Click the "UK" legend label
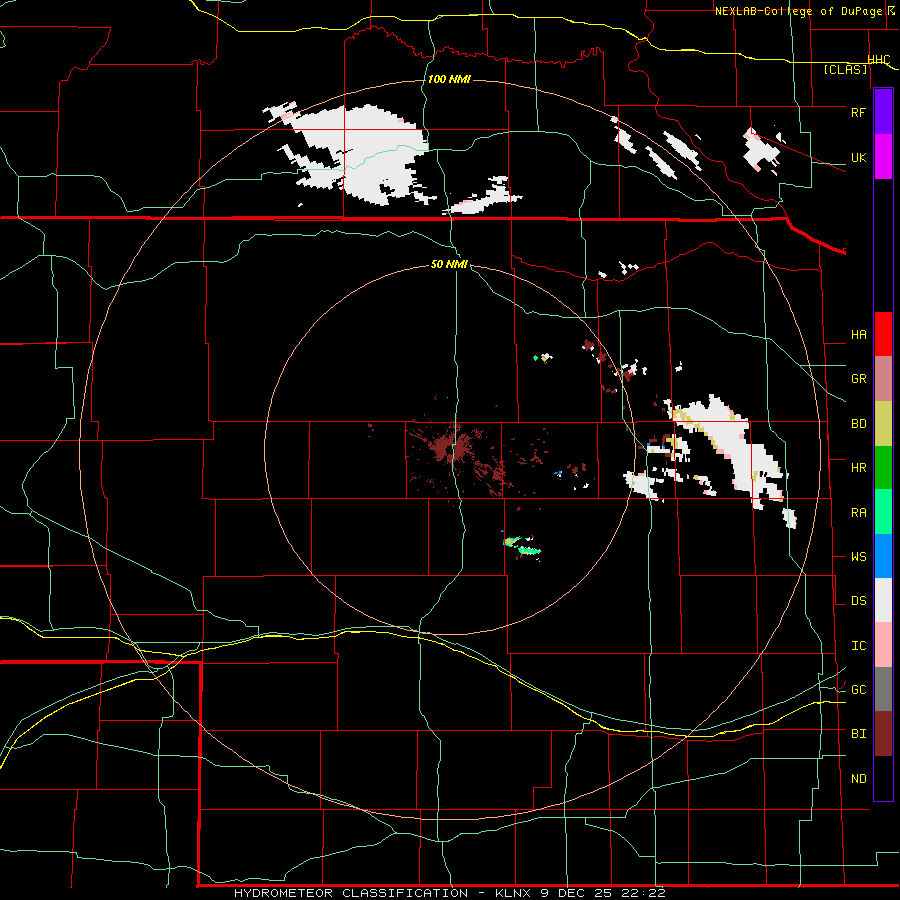Screen dimensions: 900x900 tap(858, 158)
